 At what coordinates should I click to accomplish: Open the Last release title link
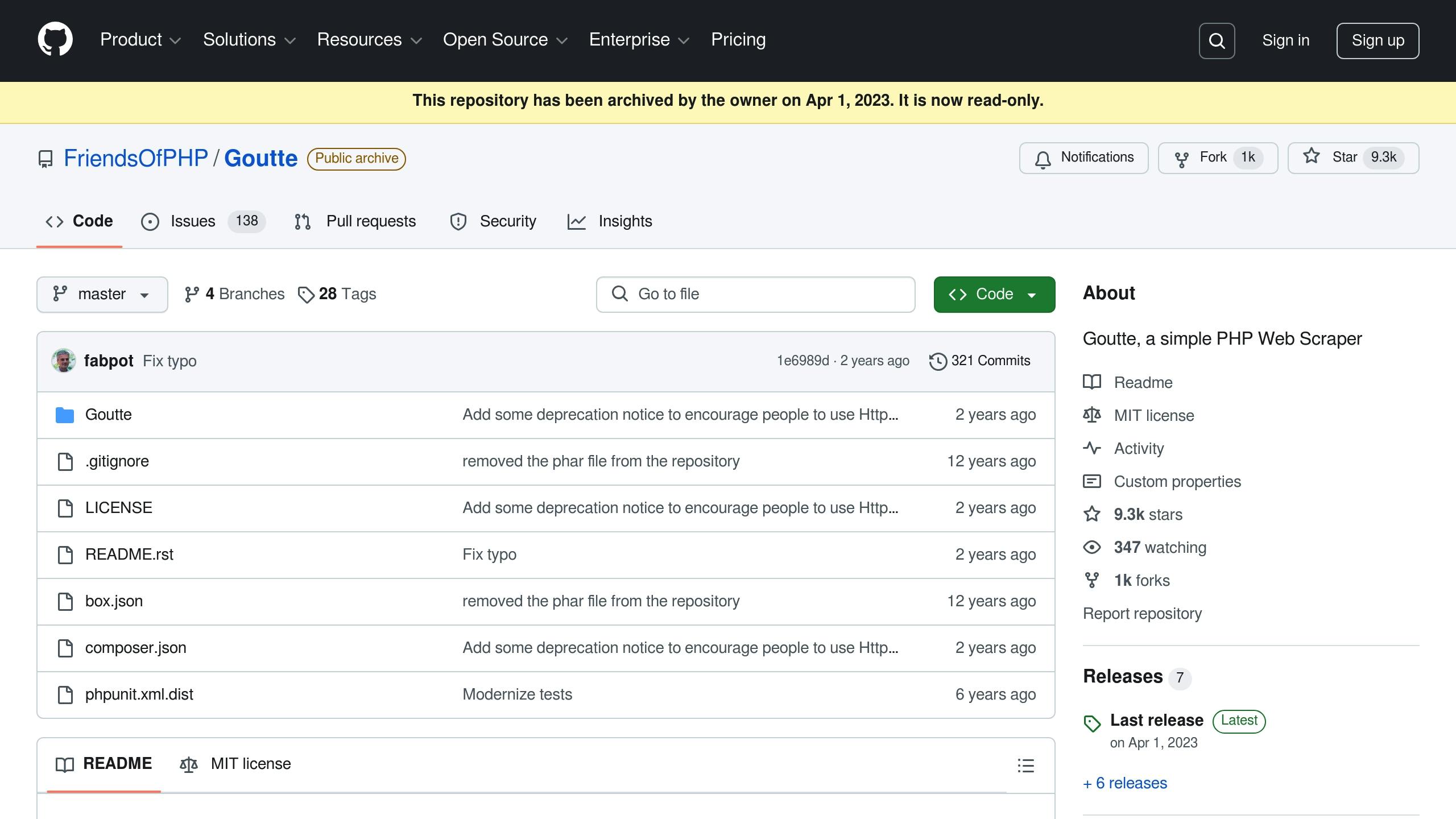pos(1157,721)
